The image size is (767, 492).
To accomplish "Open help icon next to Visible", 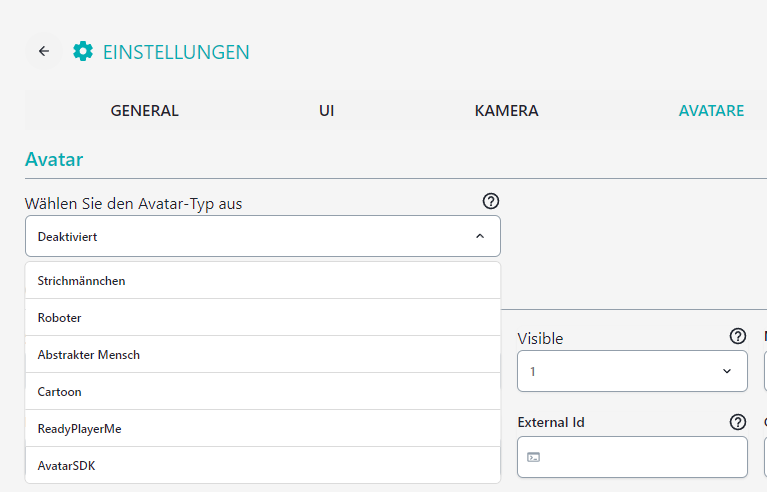I will pyautogui.click(x=738, y=336).
